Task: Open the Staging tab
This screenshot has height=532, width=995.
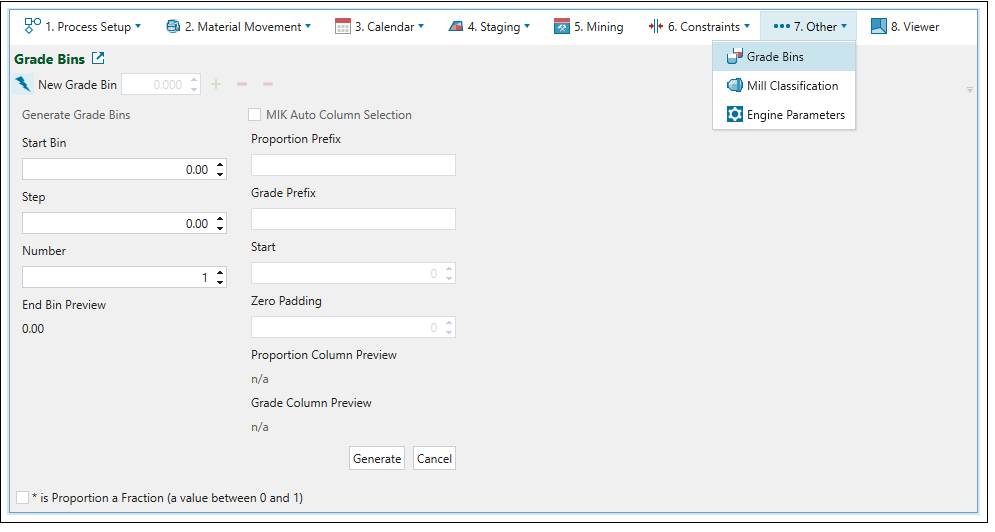Action: tap(489, 27)
